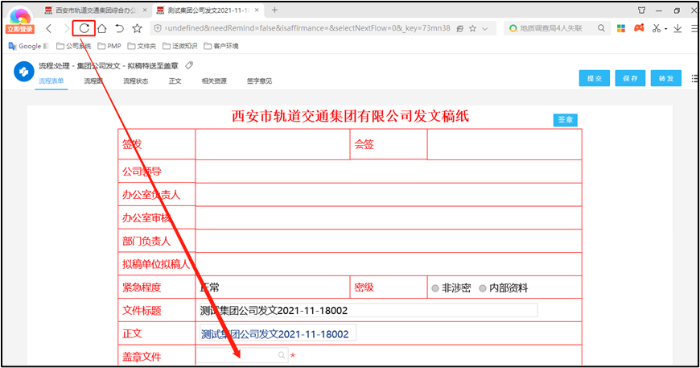This screenshot has height=368, width=700.
Task: Close the 西安市轨道交通集团综合办公 tab
Action: 145,10
